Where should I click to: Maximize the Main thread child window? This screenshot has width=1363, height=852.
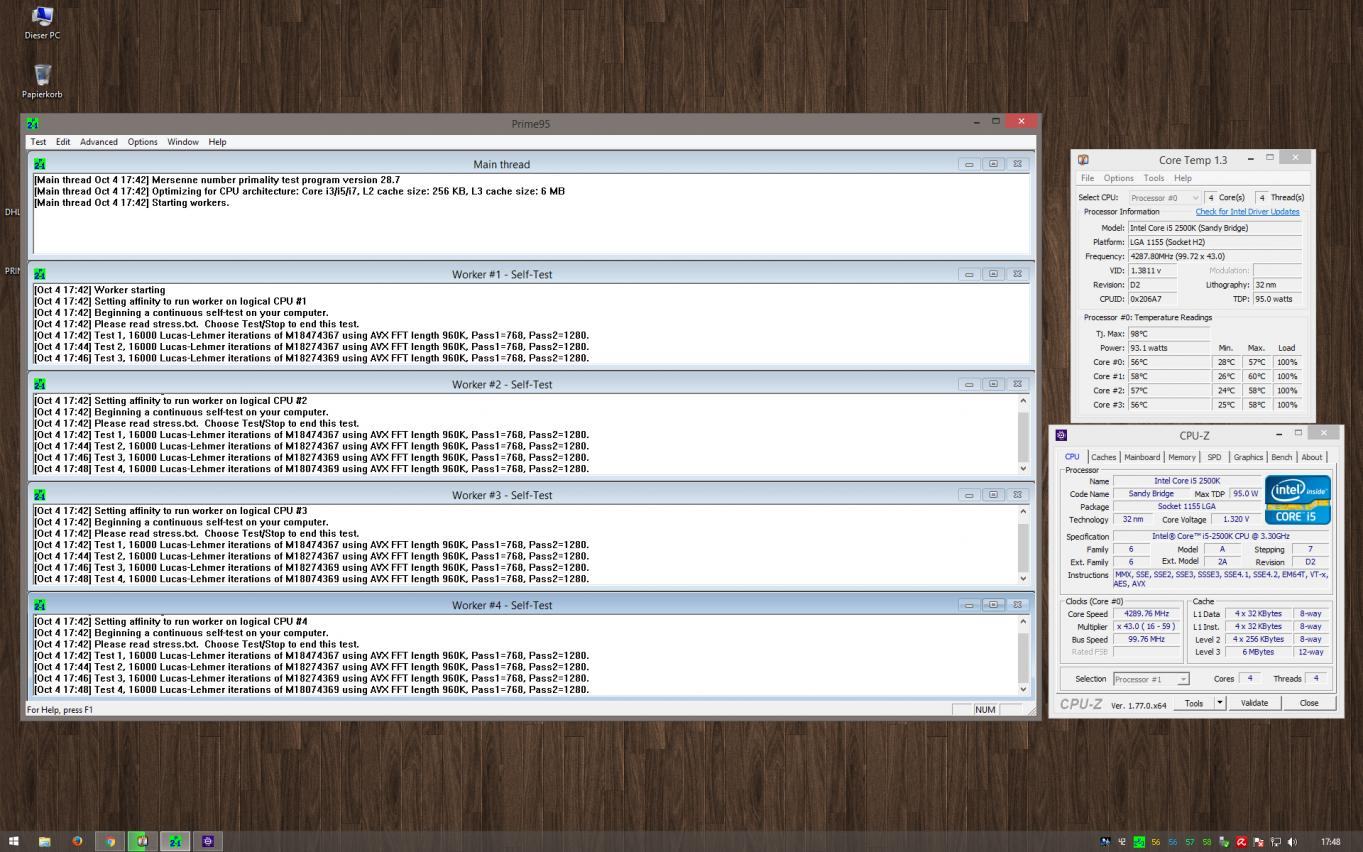(x=993, y=164)
